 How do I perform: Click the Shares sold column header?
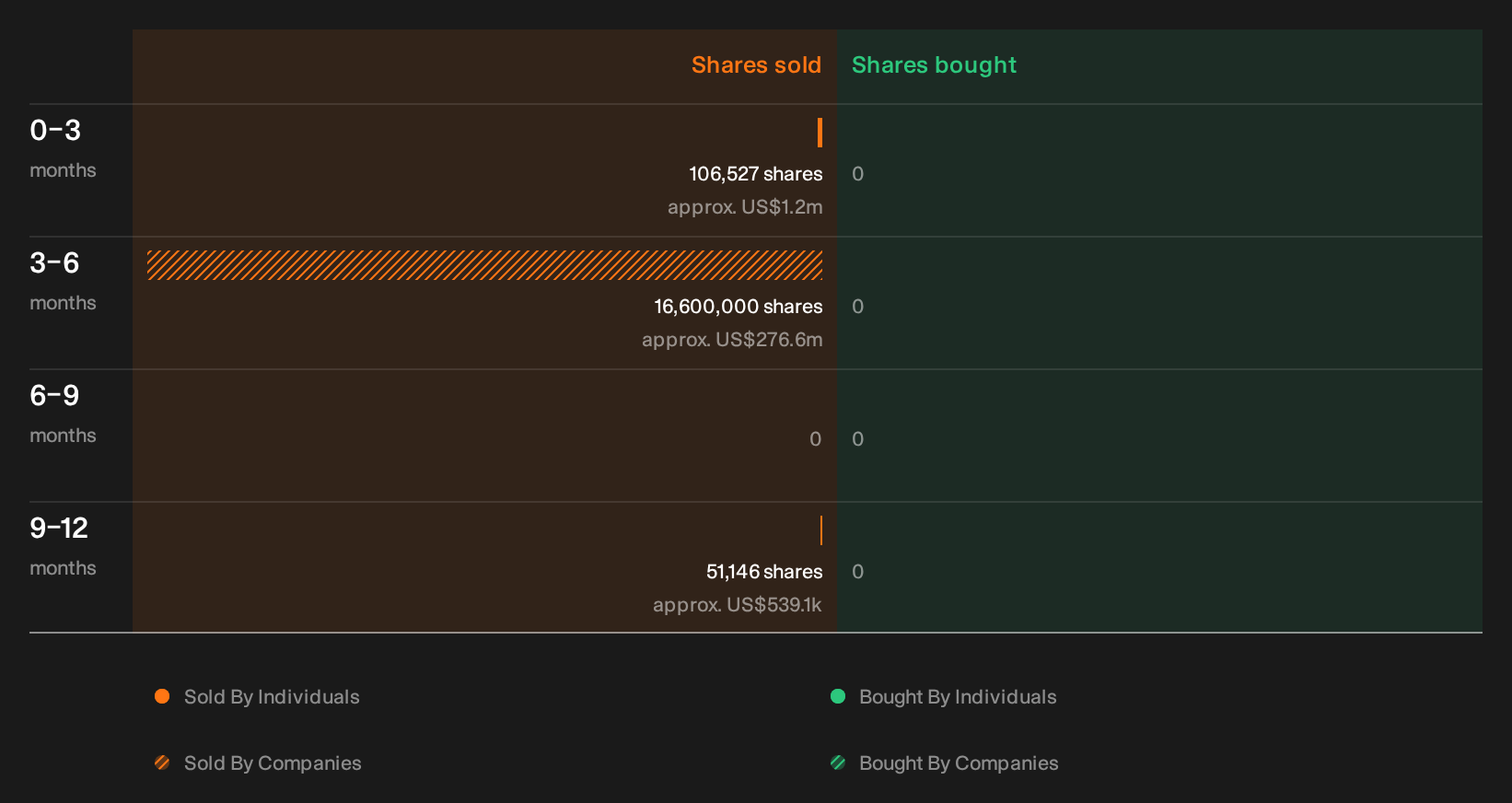pos(756,65)
